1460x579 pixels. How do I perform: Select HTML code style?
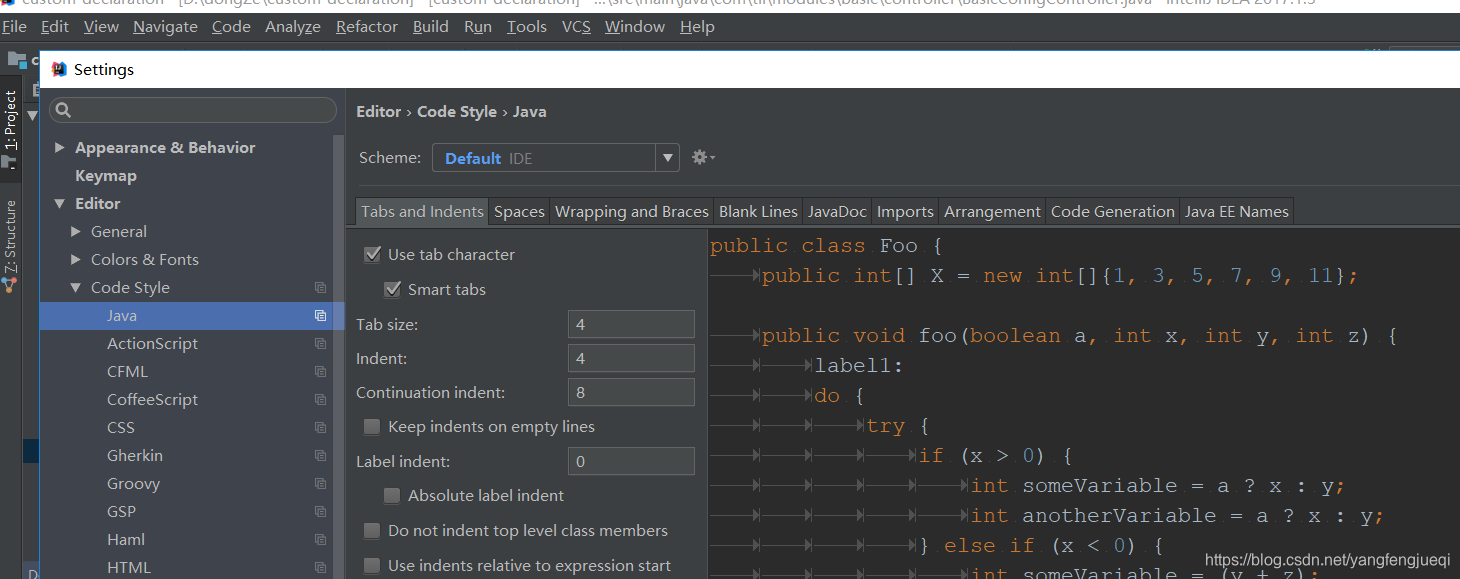click(129, 568)
